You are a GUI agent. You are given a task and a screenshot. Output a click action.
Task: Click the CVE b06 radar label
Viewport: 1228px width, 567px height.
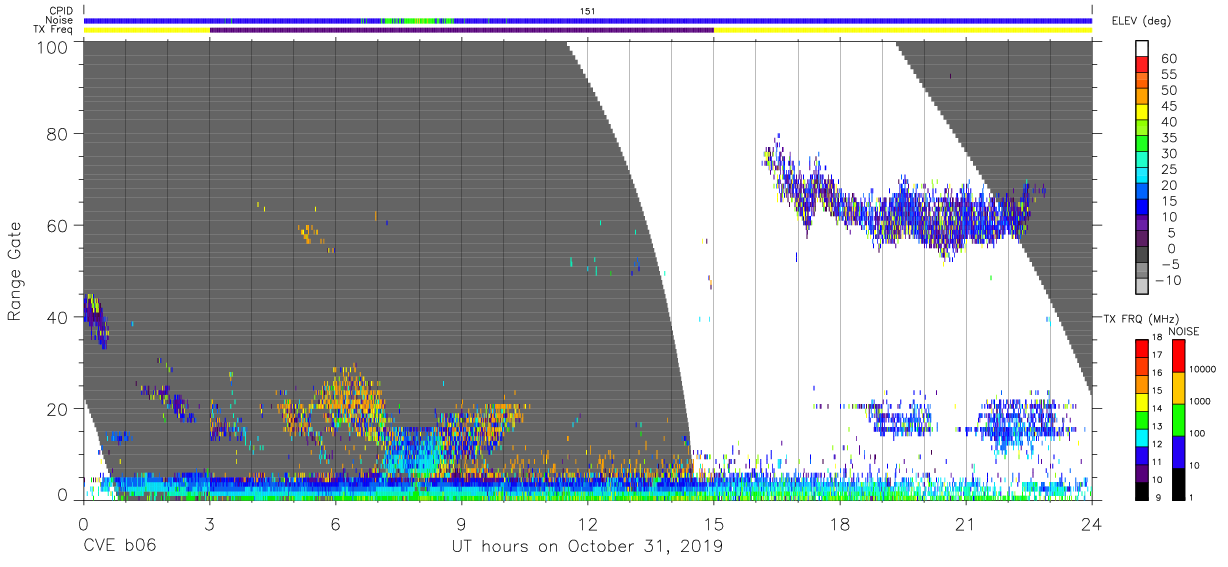pos(119,547)
